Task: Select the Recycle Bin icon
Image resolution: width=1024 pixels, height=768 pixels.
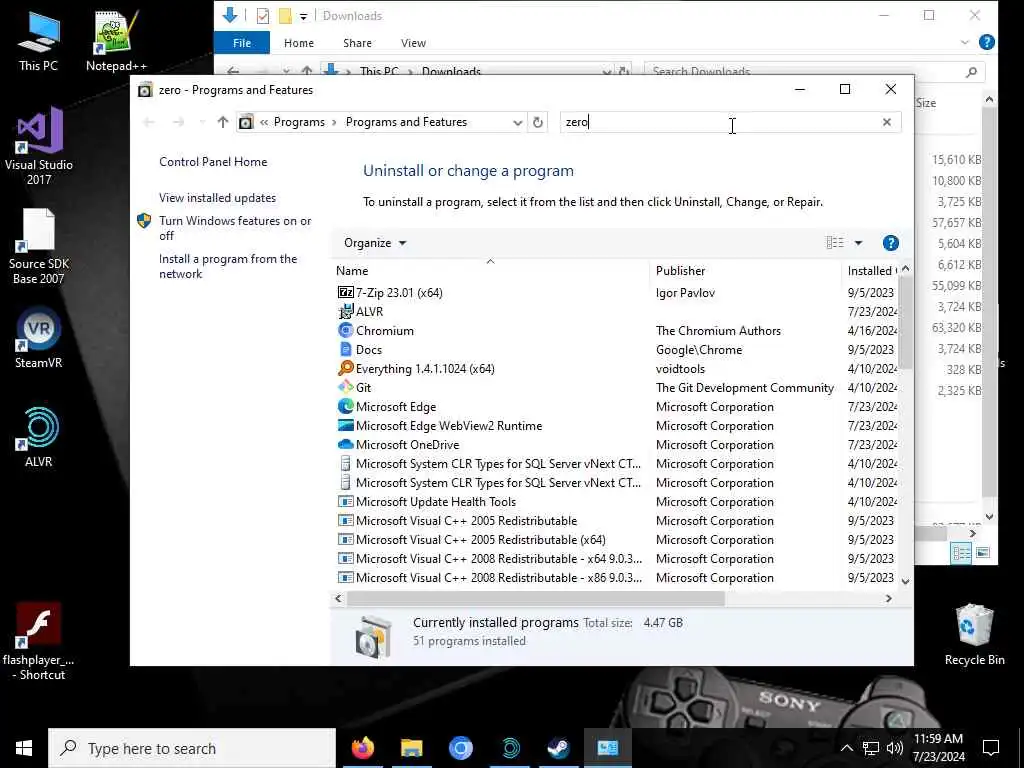Action: click(974, 634)
